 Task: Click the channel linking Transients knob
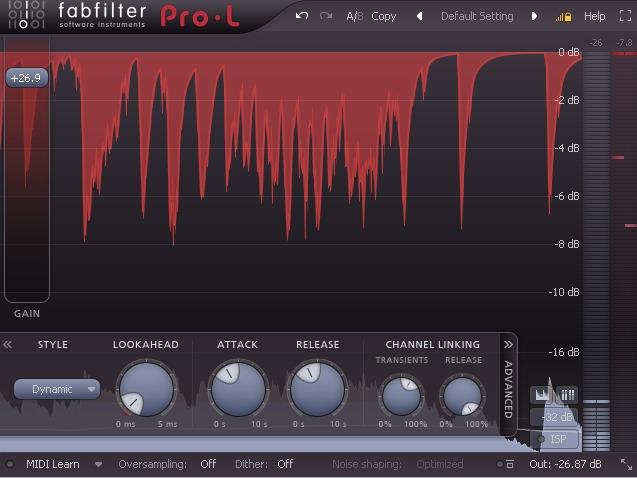pyautogui.click(x=401, y=396)
